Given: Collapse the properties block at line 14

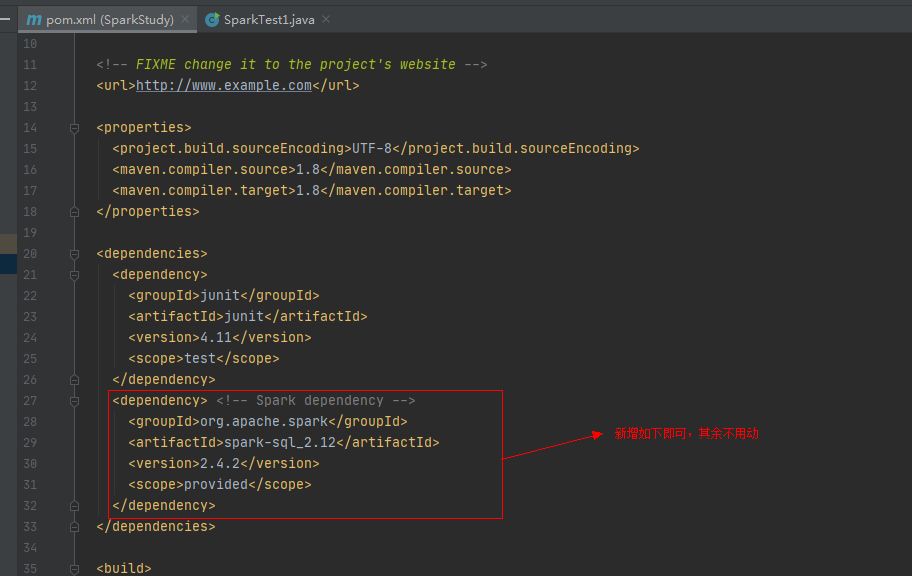Looking at the screenshot, I should click(x=74, y=128).
